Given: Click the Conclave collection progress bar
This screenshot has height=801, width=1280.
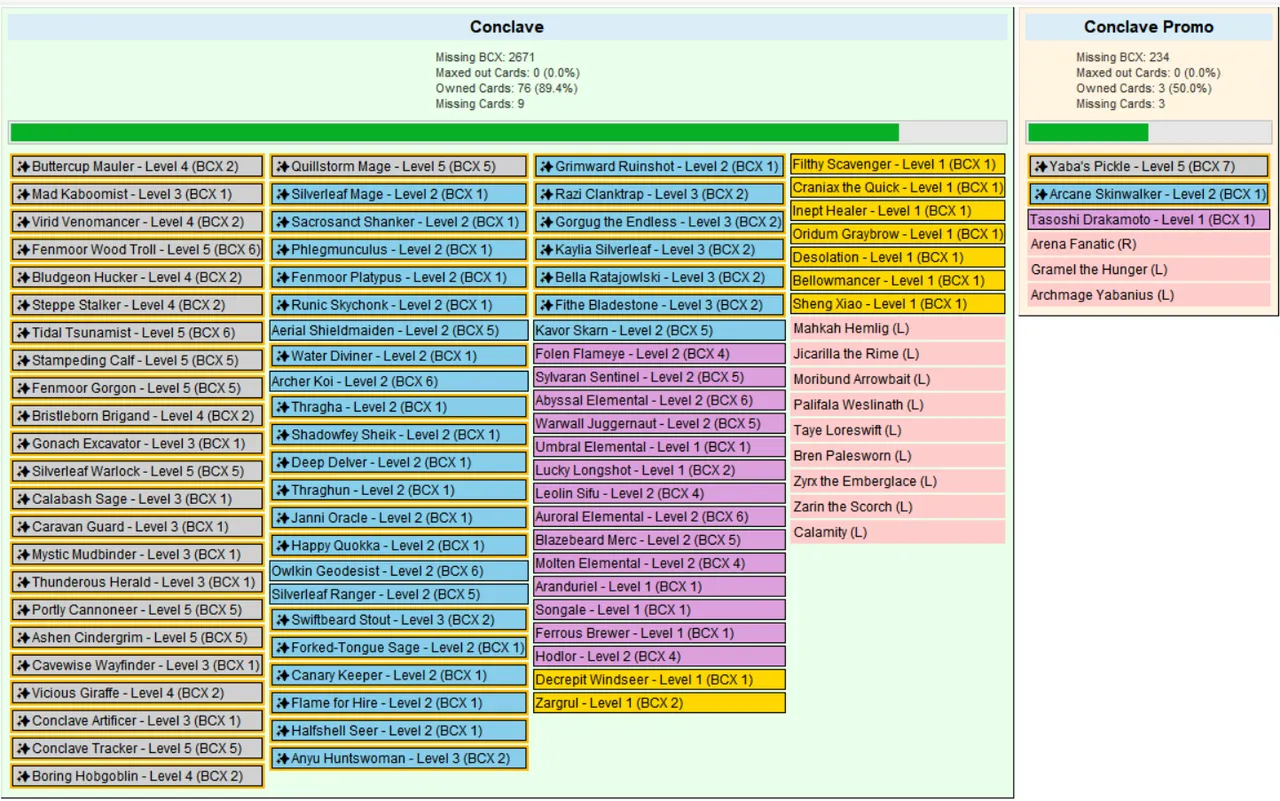Looking at the screenshot, I should (508, 132).
